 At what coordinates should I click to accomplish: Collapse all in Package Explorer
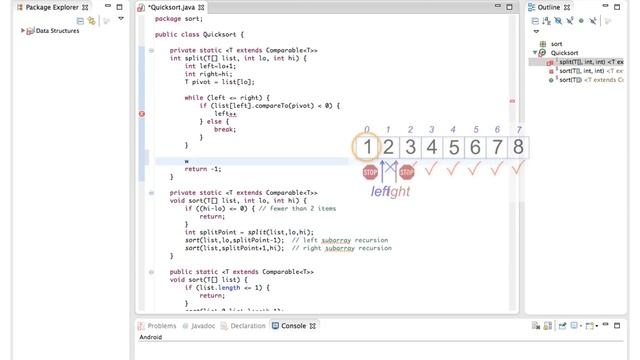tap(80, 20)
